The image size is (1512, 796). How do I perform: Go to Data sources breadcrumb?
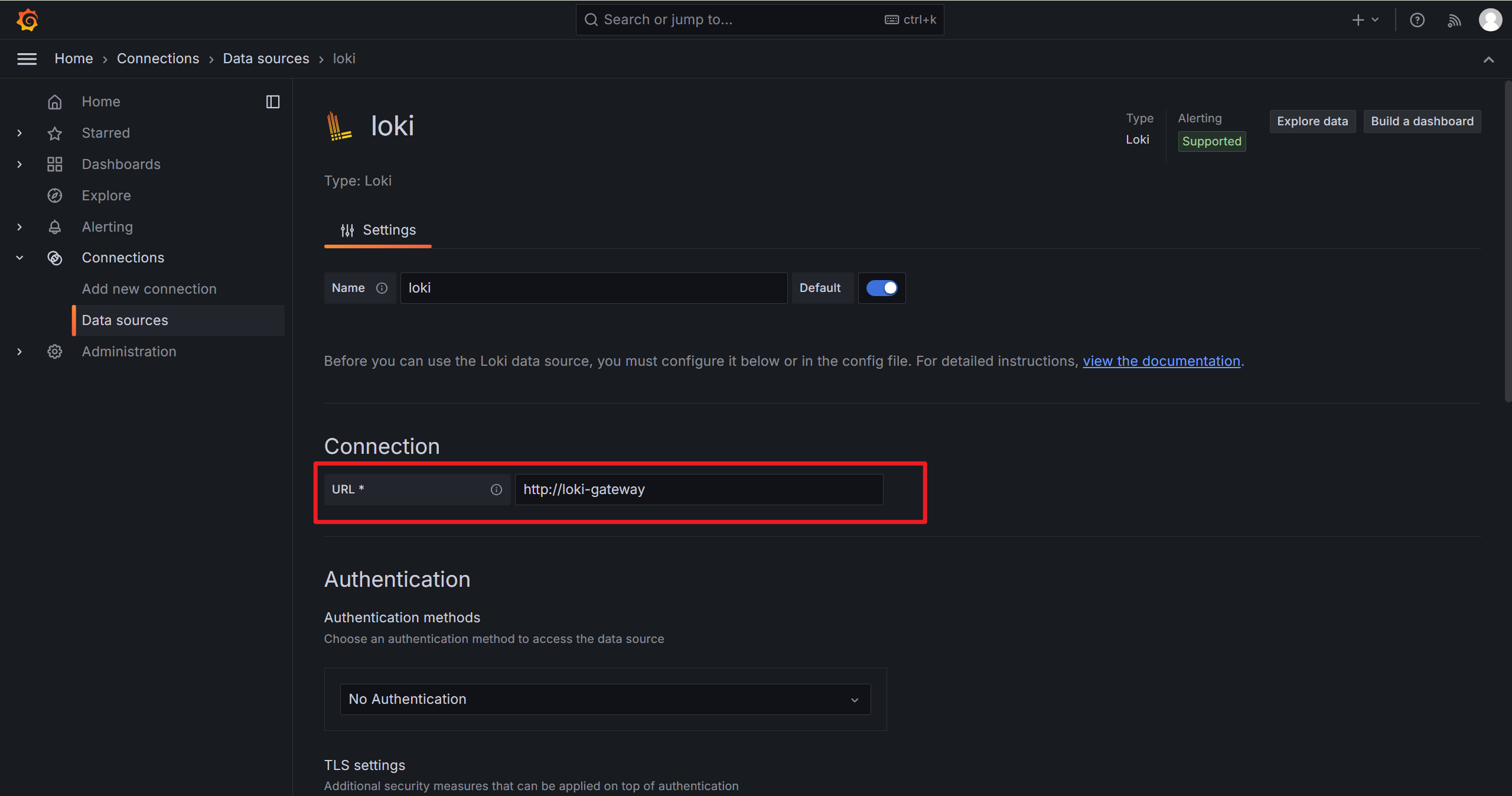point(266,59)
